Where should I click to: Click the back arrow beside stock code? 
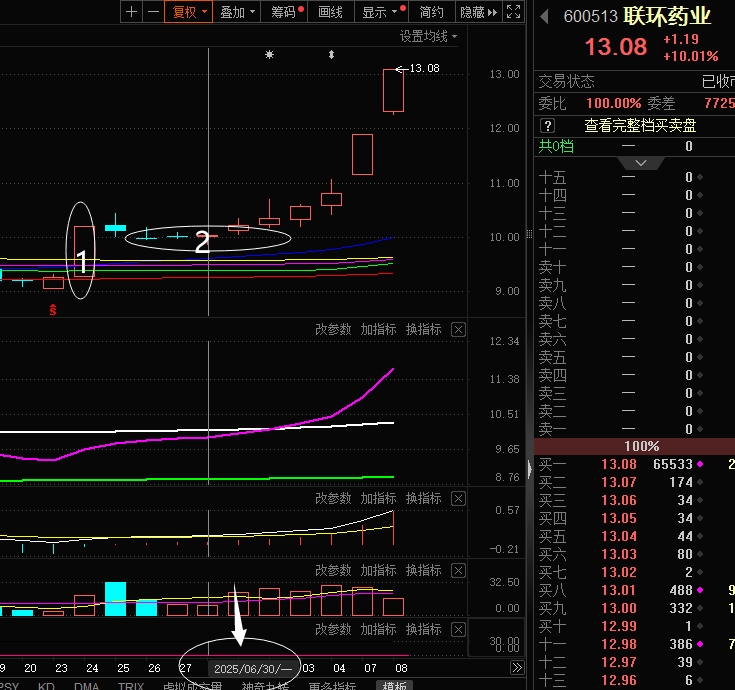(x=544, y=16)
